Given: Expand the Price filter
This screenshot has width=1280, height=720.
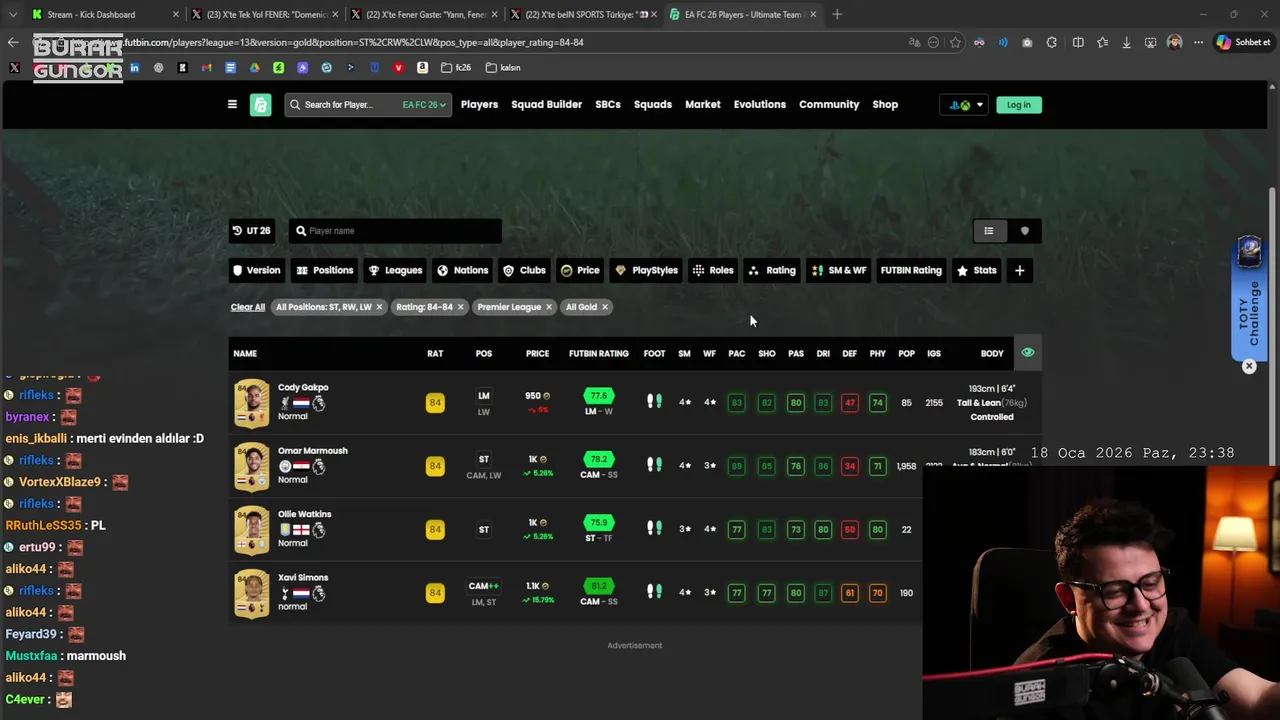Looking at the screenshot, I should click(580, 270).
